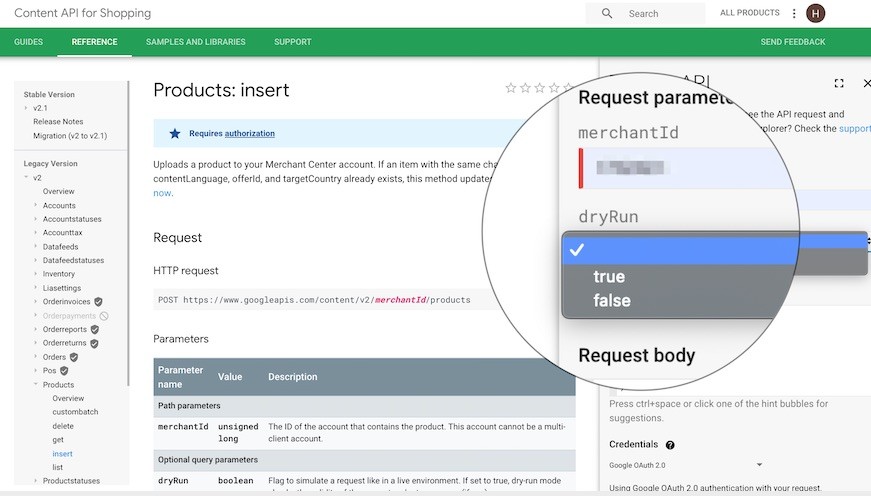Collapse the Products tree node
This screenshot has width=871, height=496.
[36, 384]
